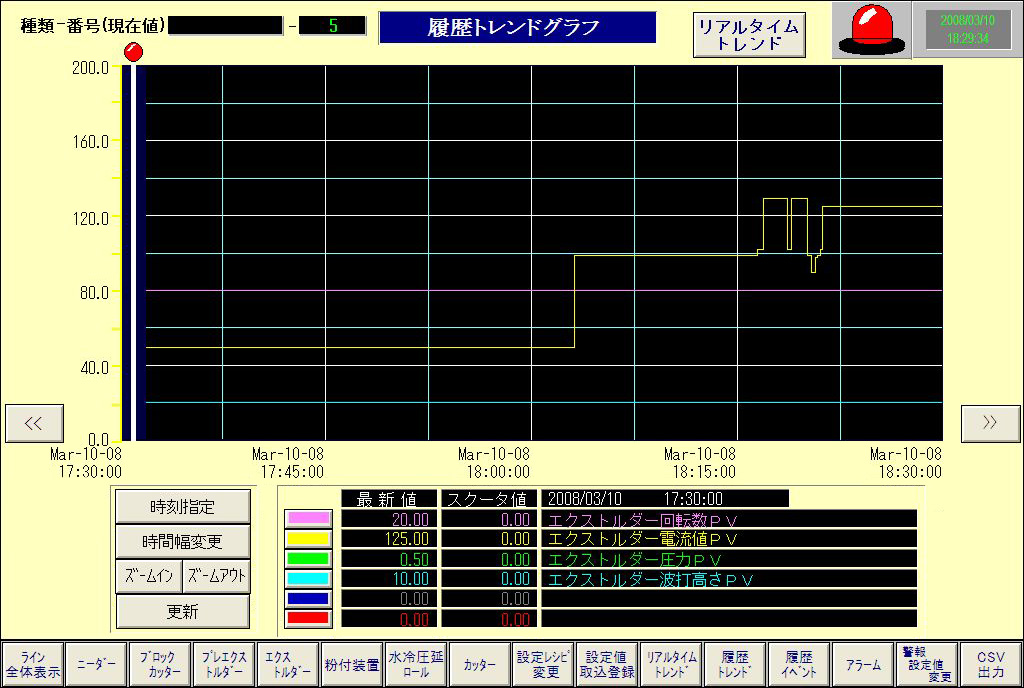Advance the trend with the >> button
Viewport: 1024px width, 688px height.
[990, 423]
